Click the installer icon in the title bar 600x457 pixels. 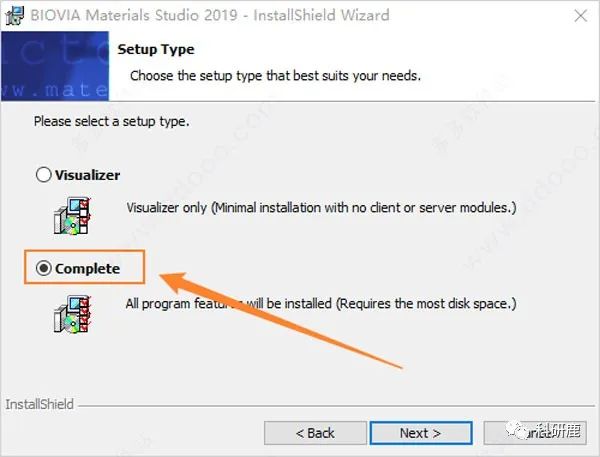pos(15,16)
